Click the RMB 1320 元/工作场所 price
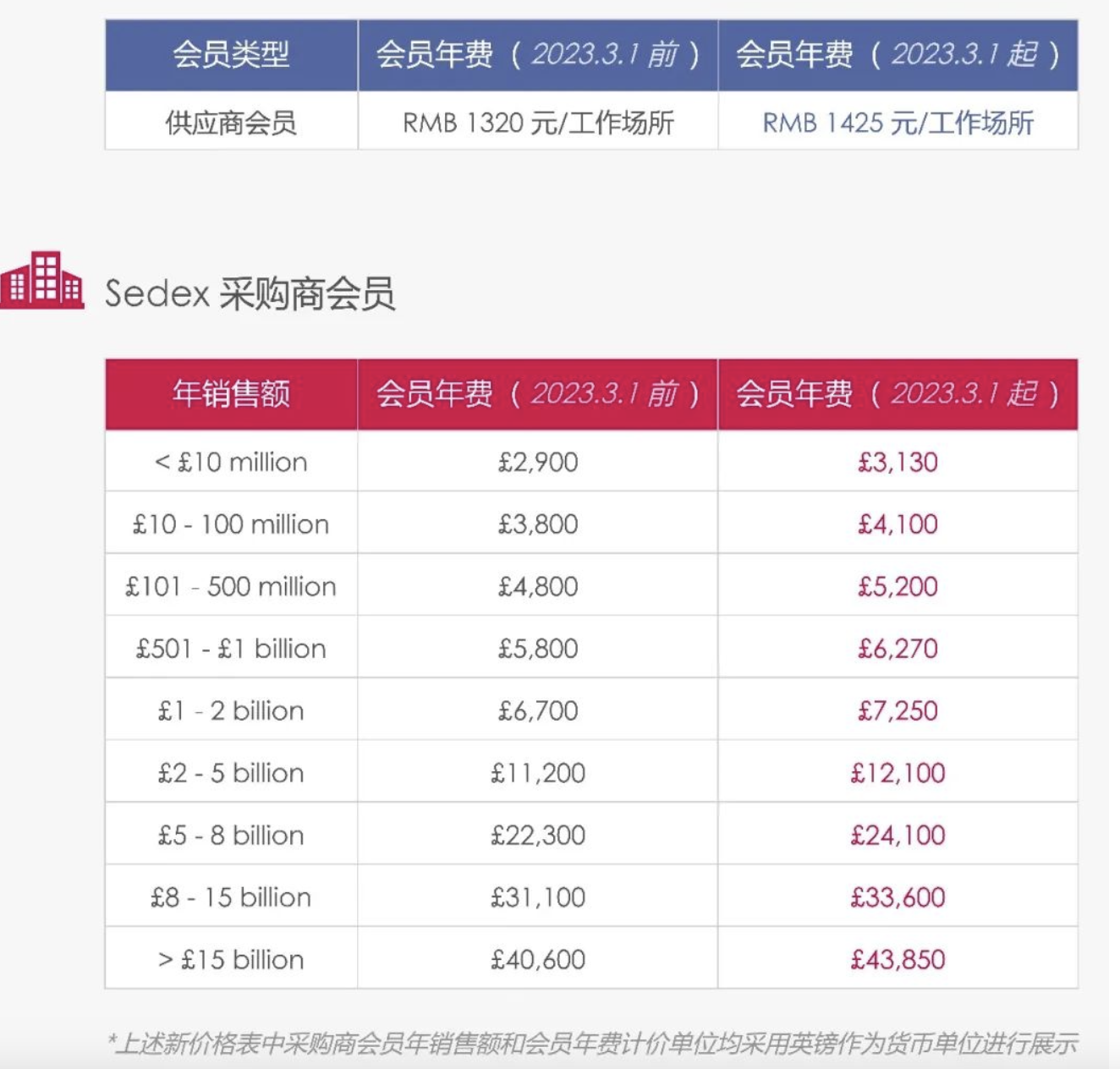The height and width of the screenshot is (1069, 1120). tap(538, 123)
